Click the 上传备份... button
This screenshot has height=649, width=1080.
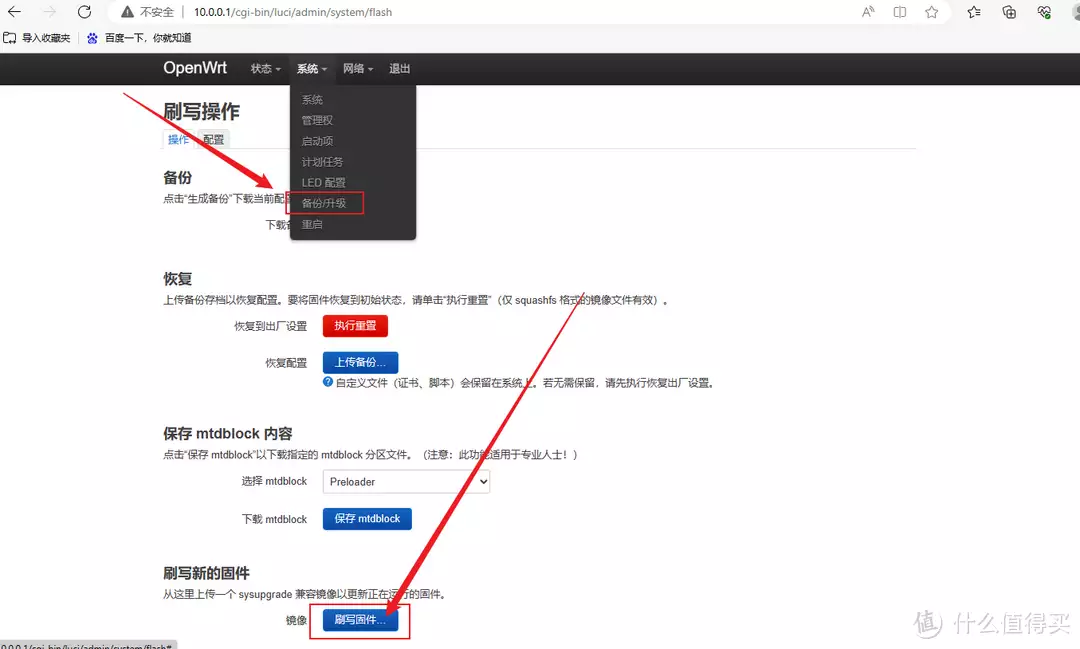[x=360, y=362]
